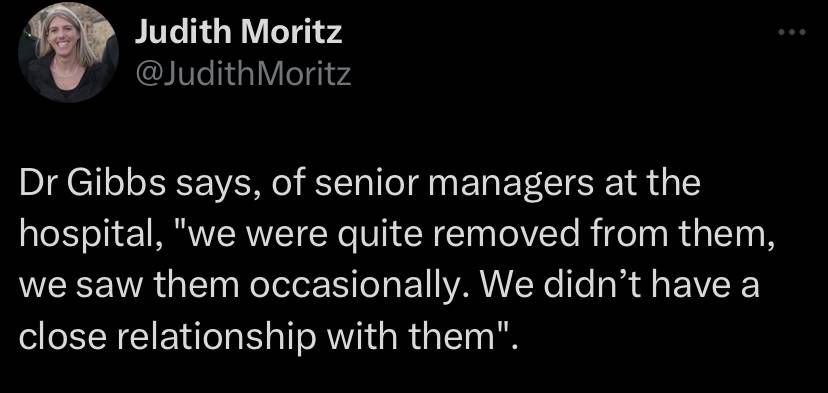Open the three-dot more options menu

click(792, 33)
